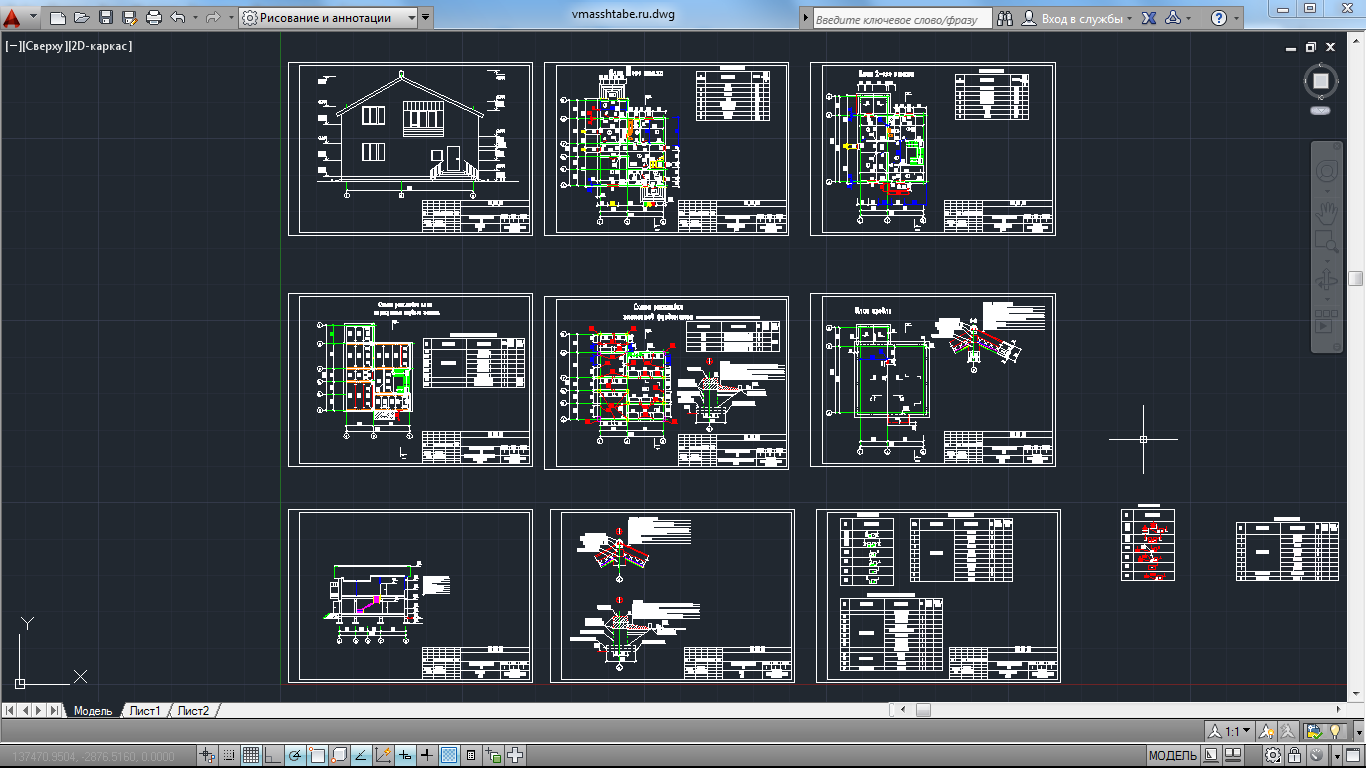Select the Zoom Extents navigation bar tool
The height and width of the screenshot is (768, 1366).
(x=1327, y=242)
